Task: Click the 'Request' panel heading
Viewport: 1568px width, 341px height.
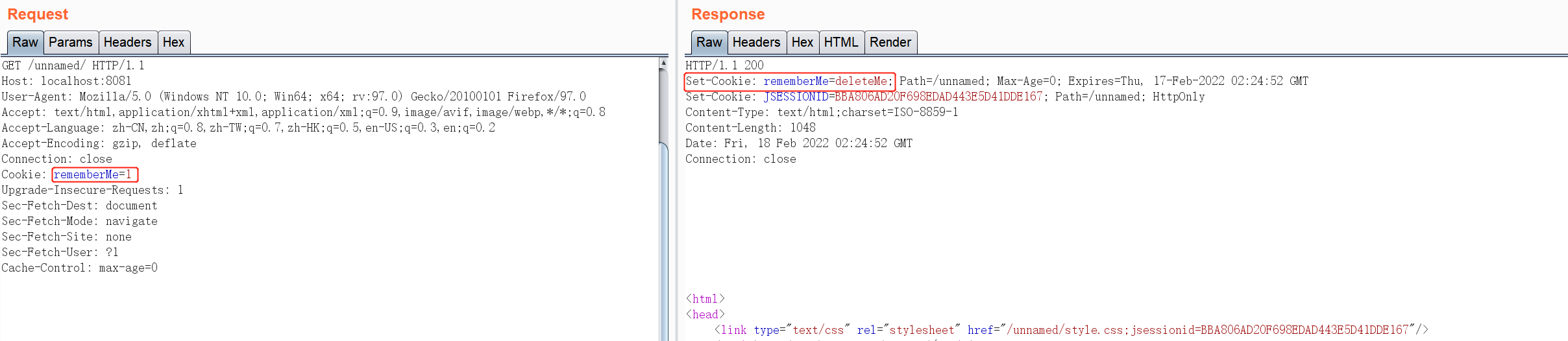Action: pos(38,14)
